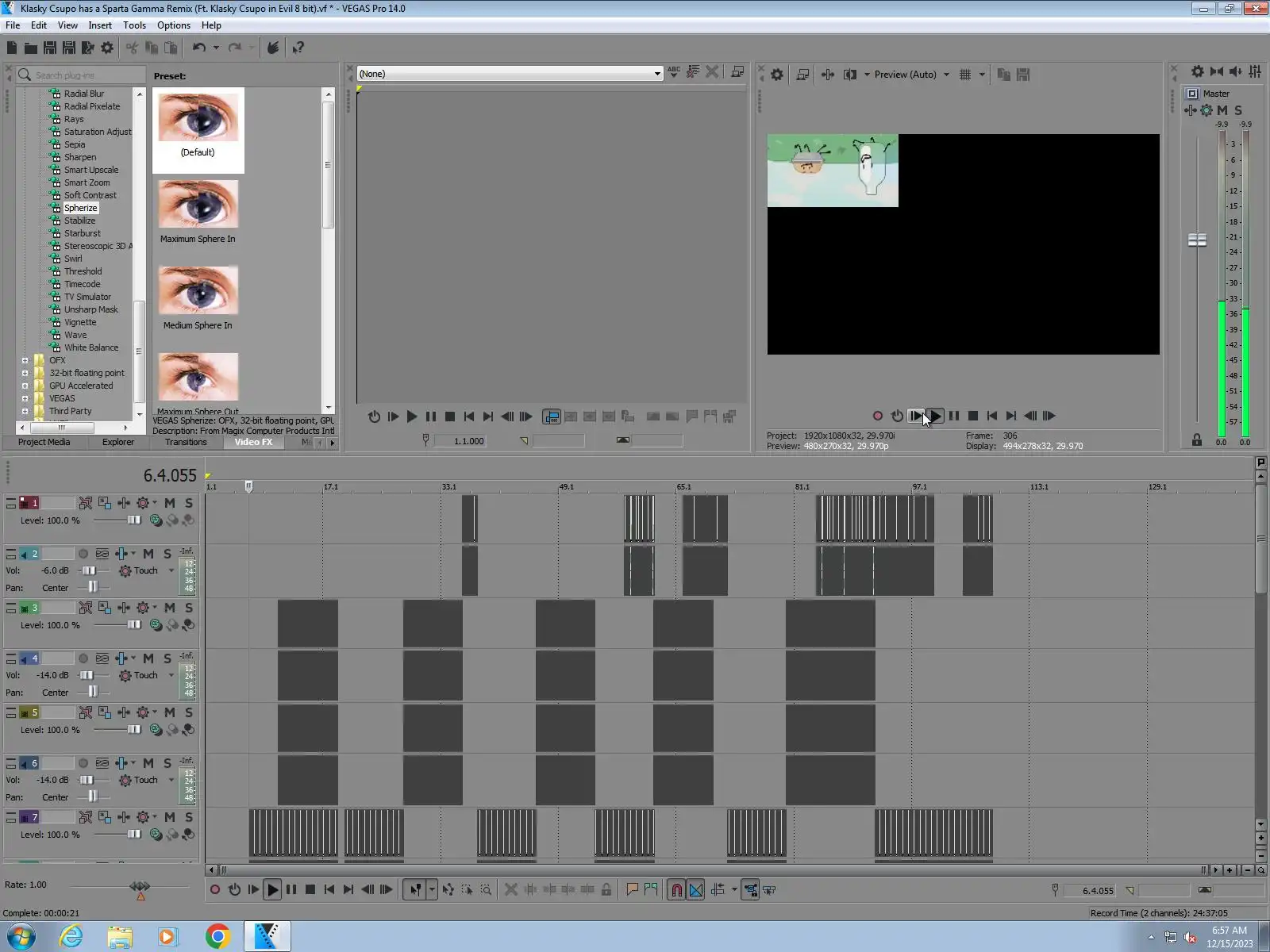Solo the Master bus
Screen dimensions: 1270x952
point(1238,110)
